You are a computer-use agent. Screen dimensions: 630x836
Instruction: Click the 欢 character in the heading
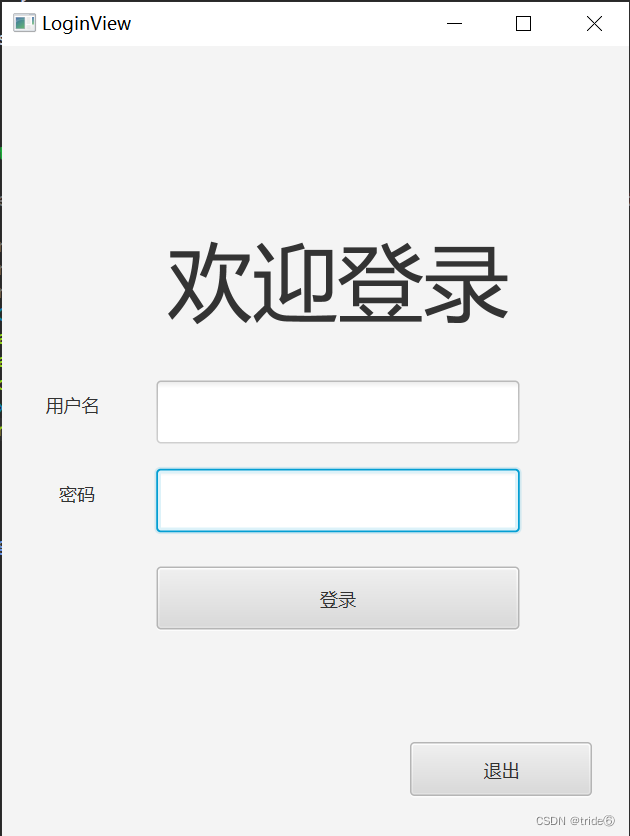[209, 283]
